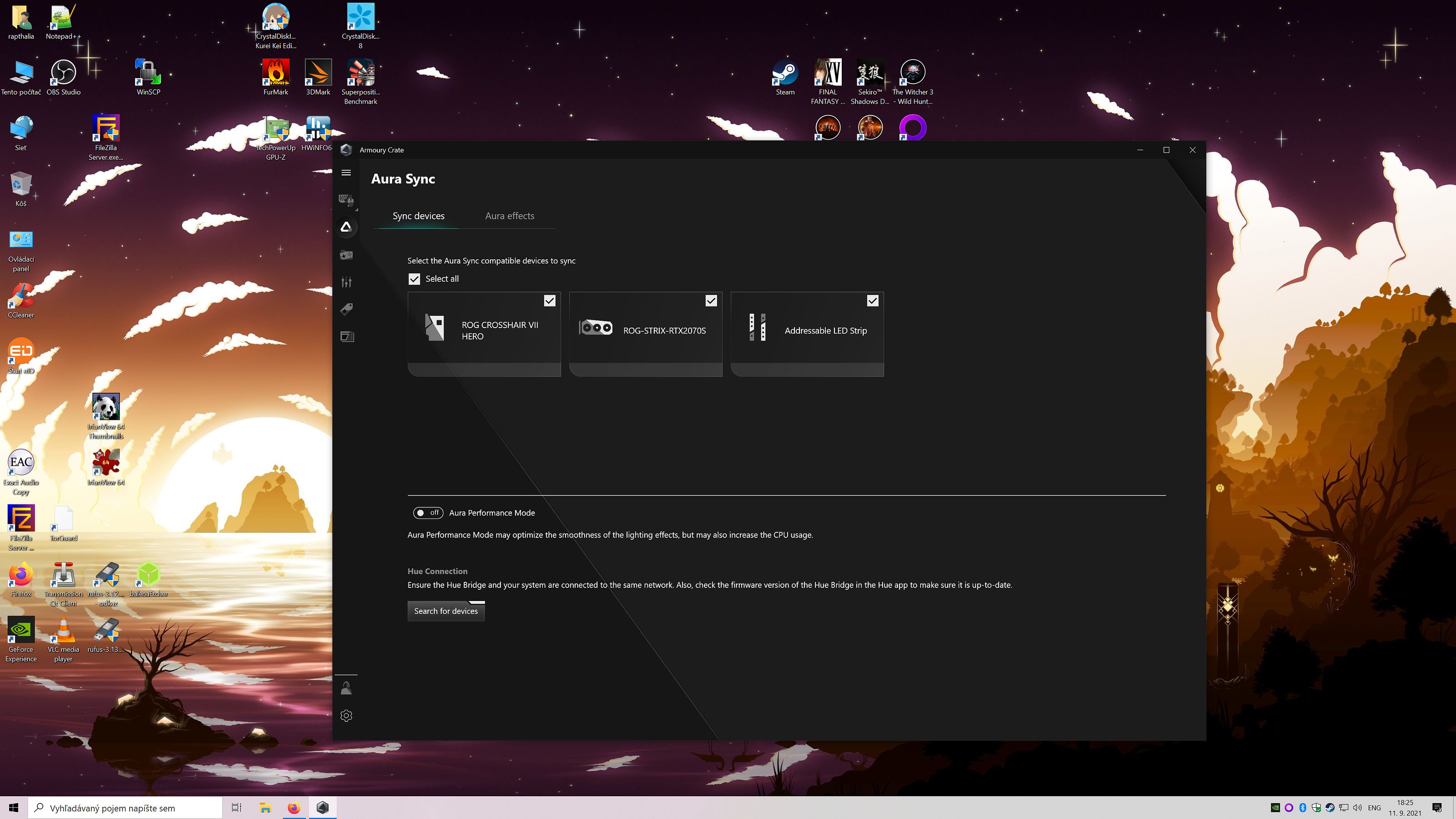Open the clock and date flyout
Image resolution: width=1456 pixels, height=819 pixels.
(x=1405, y=808)
